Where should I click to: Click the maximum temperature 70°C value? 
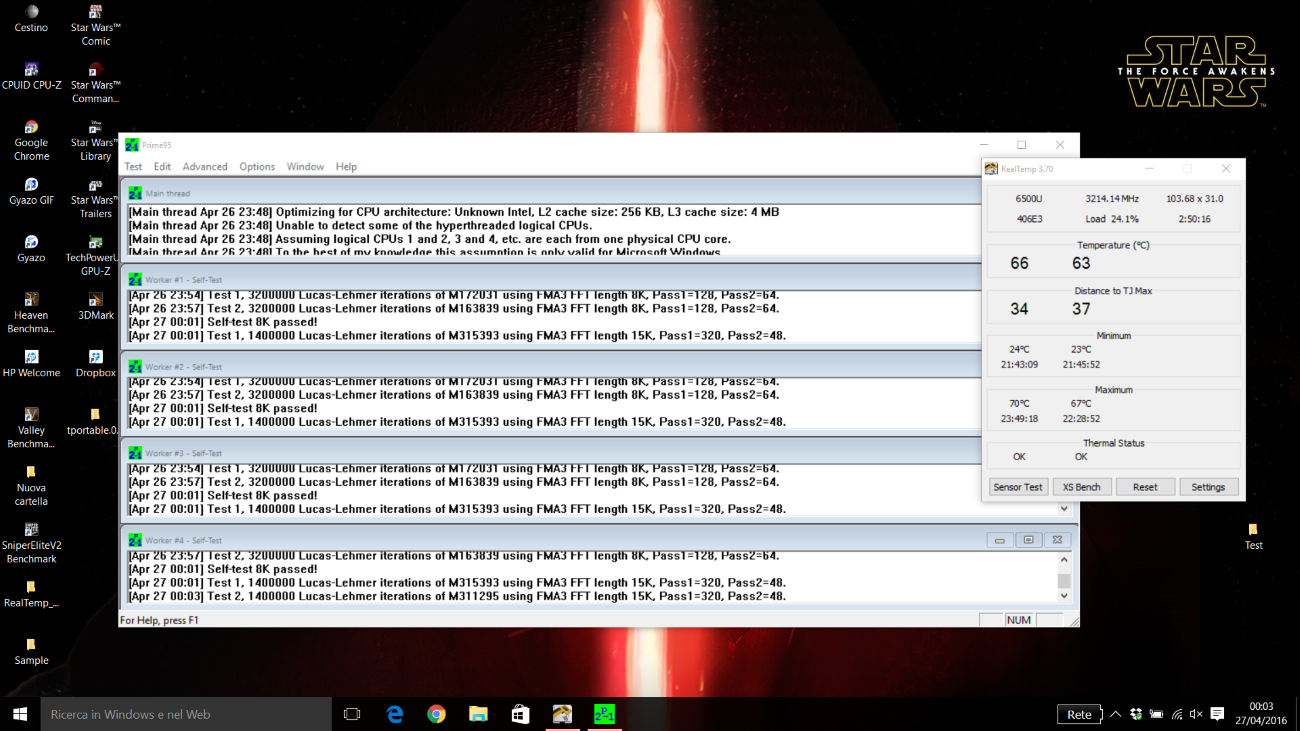(1019, 404)
